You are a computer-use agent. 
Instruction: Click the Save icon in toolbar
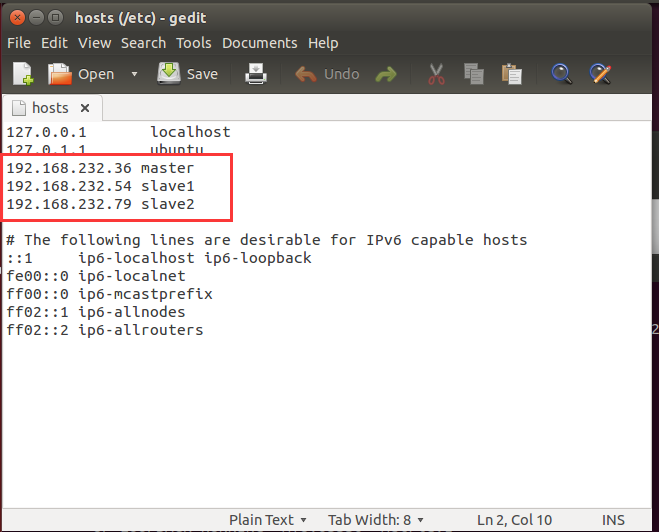[169, 74]
